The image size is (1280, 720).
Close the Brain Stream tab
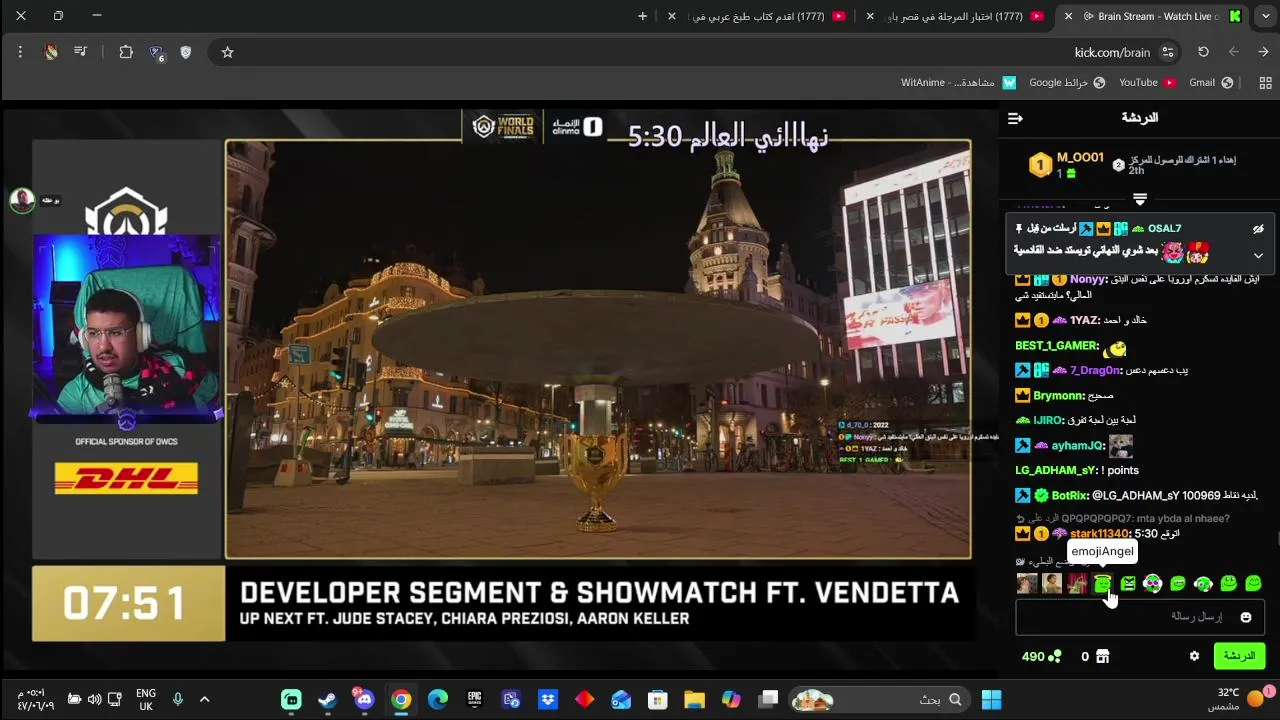click(1068, 16)
